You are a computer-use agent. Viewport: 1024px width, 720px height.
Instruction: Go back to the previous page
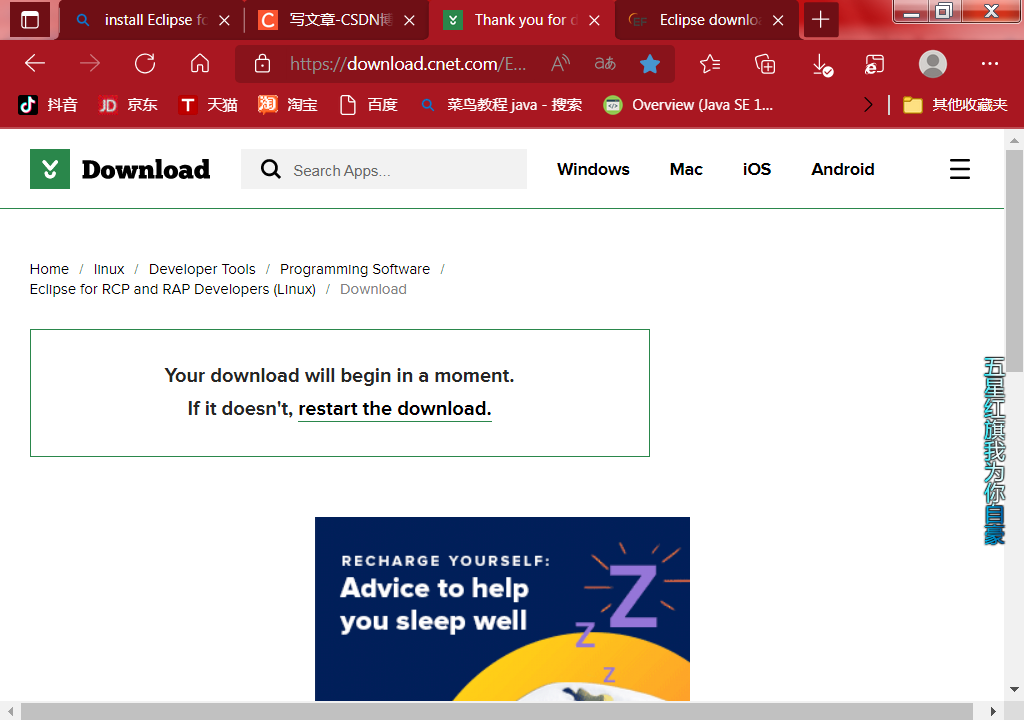[x=35, y=63]
